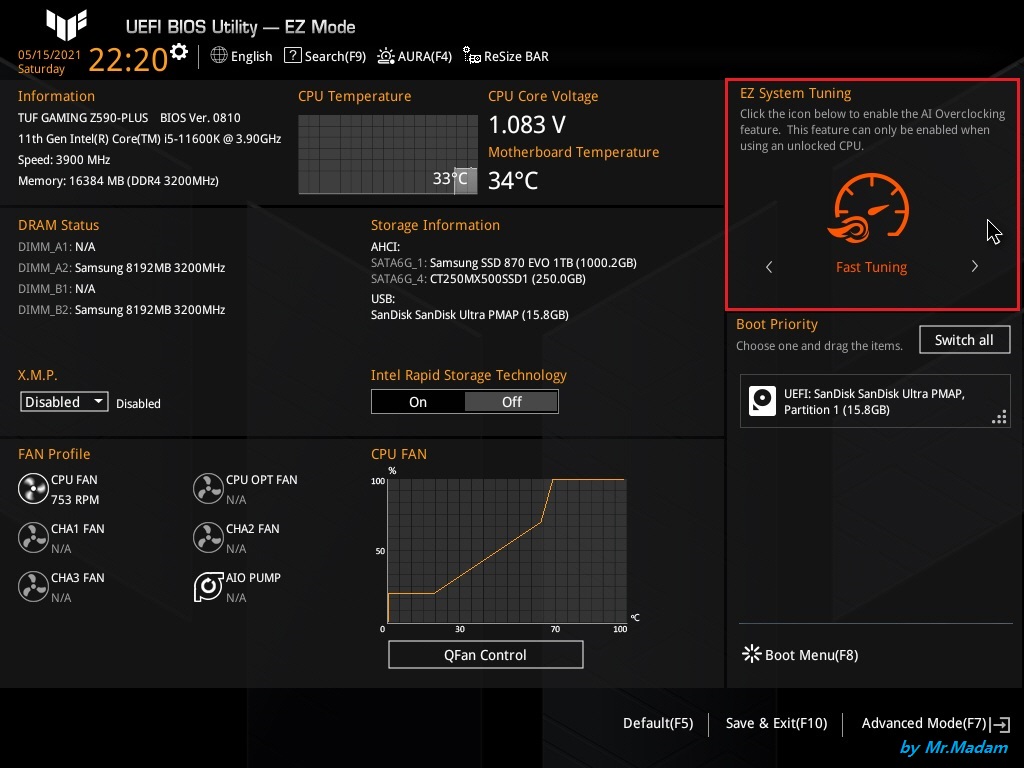Image resolution: width=1024 pixels, height=768 pixels.
Task: Click the CPU temperature graph
Action: 388,154
